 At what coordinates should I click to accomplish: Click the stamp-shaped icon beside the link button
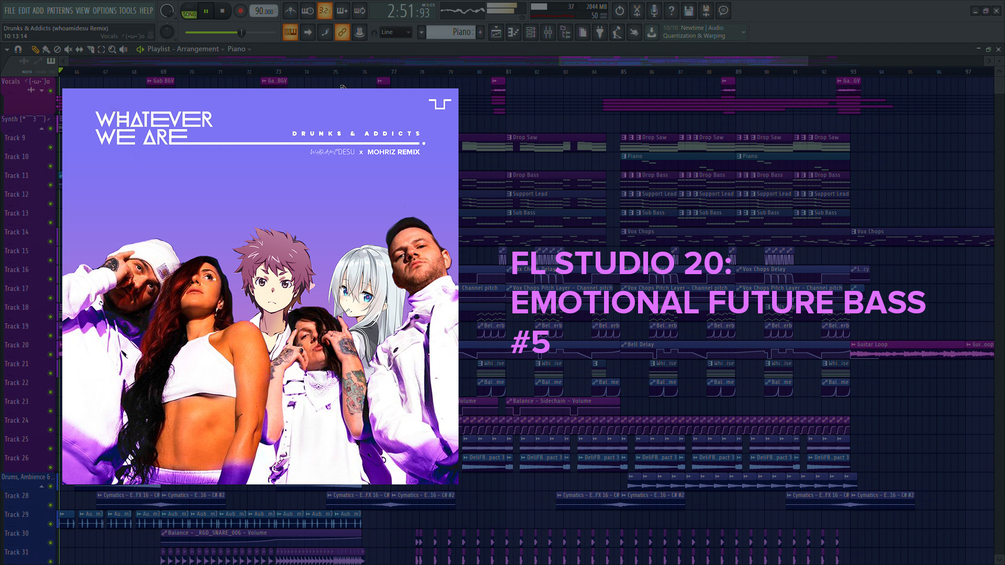click(x=360, y=32)
